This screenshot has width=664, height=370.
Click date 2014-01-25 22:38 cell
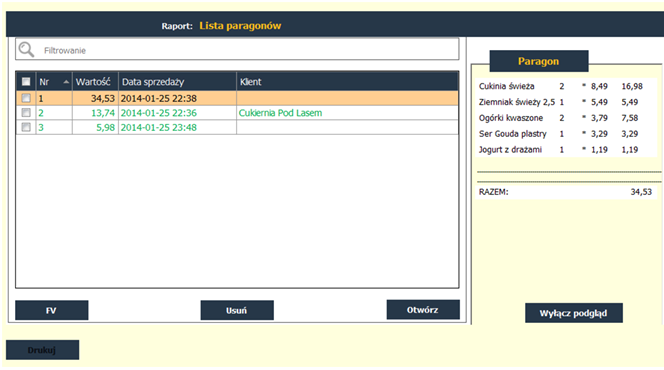coord(159,98)
